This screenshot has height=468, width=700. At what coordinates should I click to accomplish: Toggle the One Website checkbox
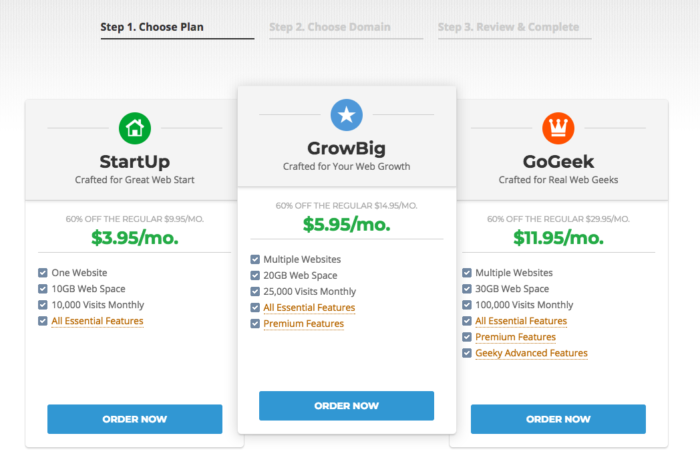click(x=43, y=272)
